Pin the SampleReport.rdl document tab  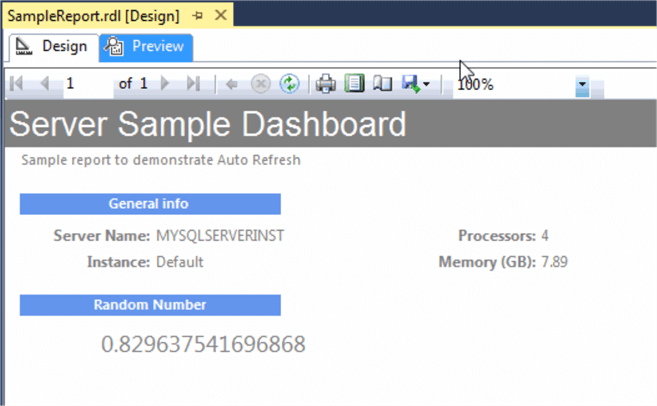click(197, 16)
